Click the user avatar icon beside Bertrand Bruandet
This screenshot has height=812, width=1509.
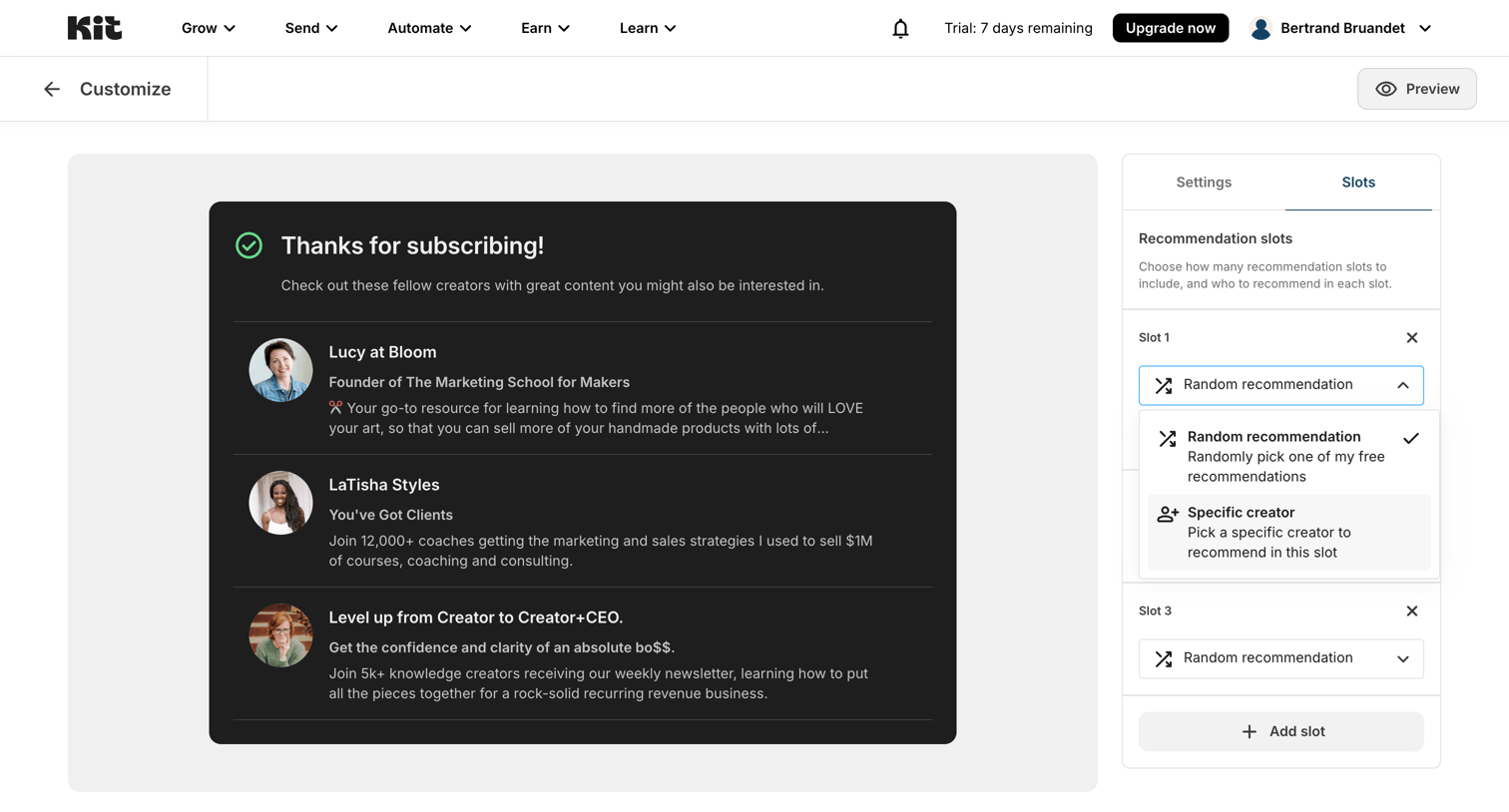point(1260,28)
